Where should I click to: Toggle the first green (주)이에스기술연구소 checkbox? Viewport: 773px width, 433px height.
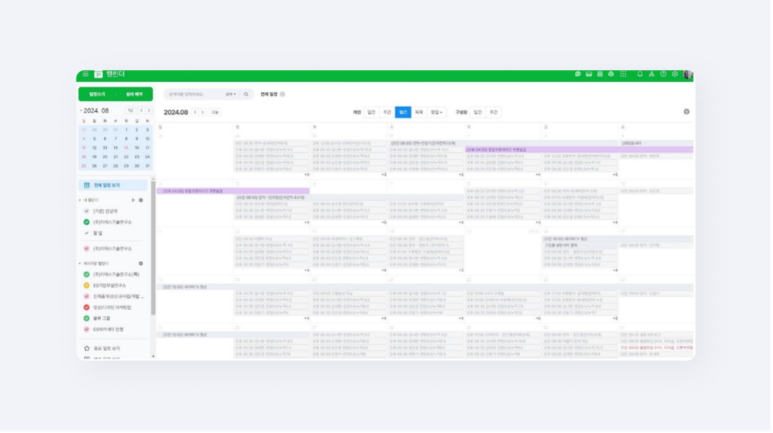[87, 223]
